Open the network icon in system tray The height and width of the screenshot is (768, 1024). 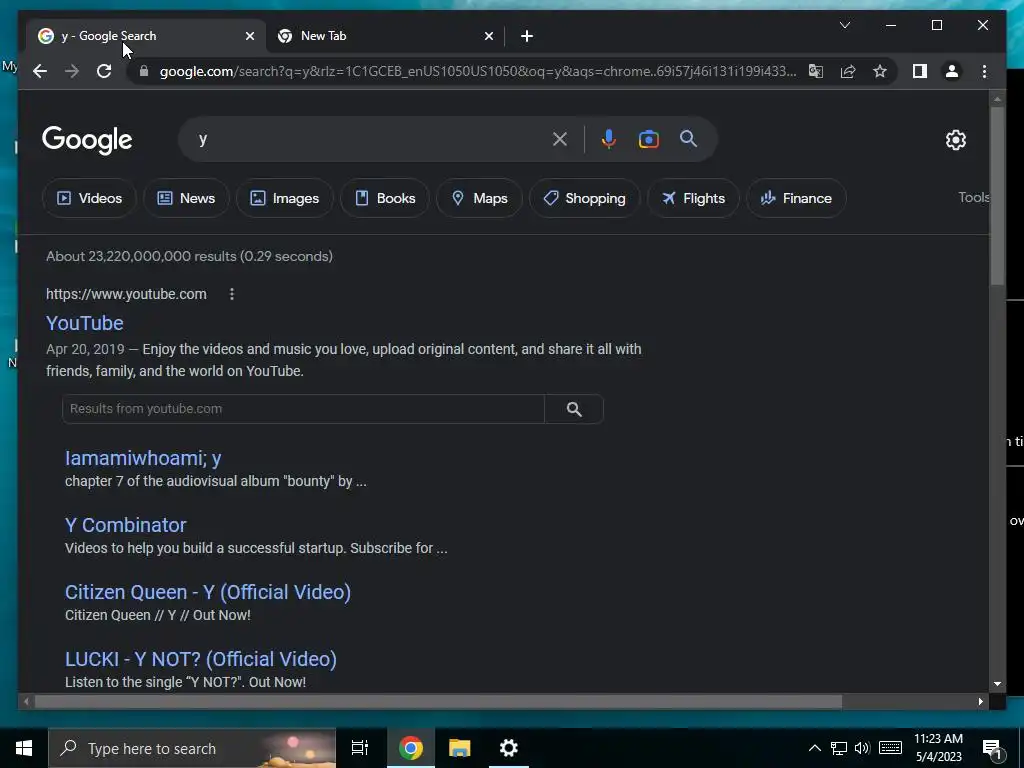point(839,748)
